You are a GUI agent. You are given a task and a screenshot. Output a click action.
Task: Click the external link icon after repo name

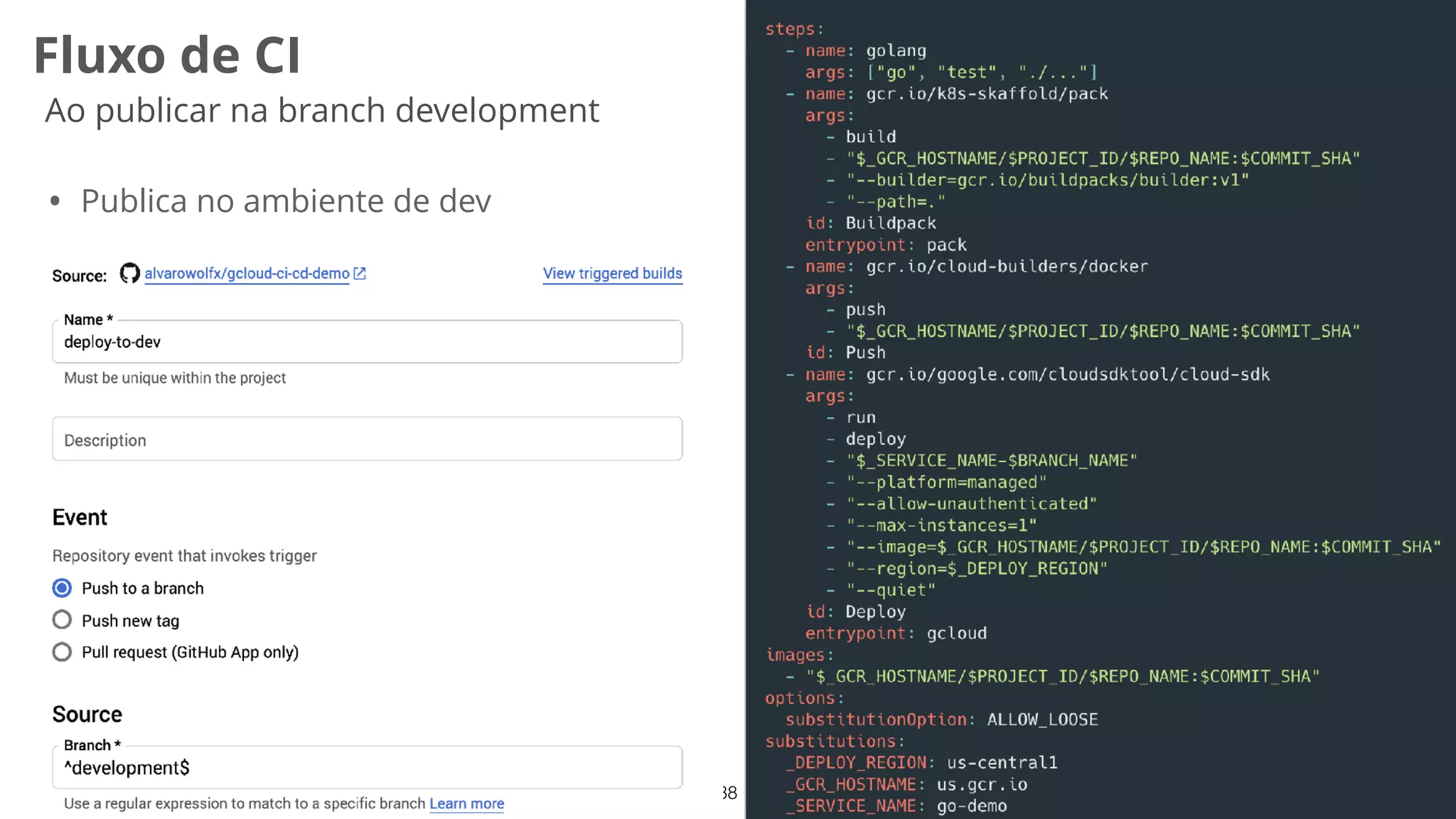point(360,273)
